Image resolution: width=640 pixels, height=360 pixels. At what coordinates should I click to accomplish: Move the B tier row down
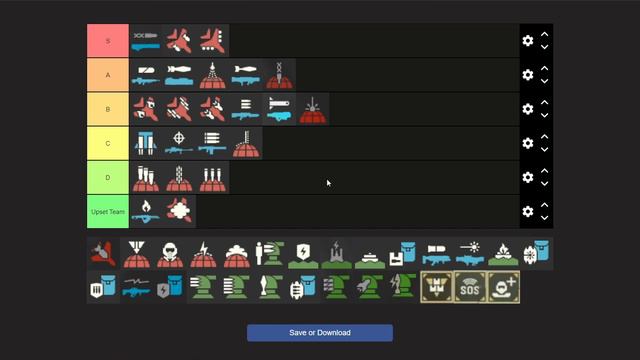[x=544, y=116]
